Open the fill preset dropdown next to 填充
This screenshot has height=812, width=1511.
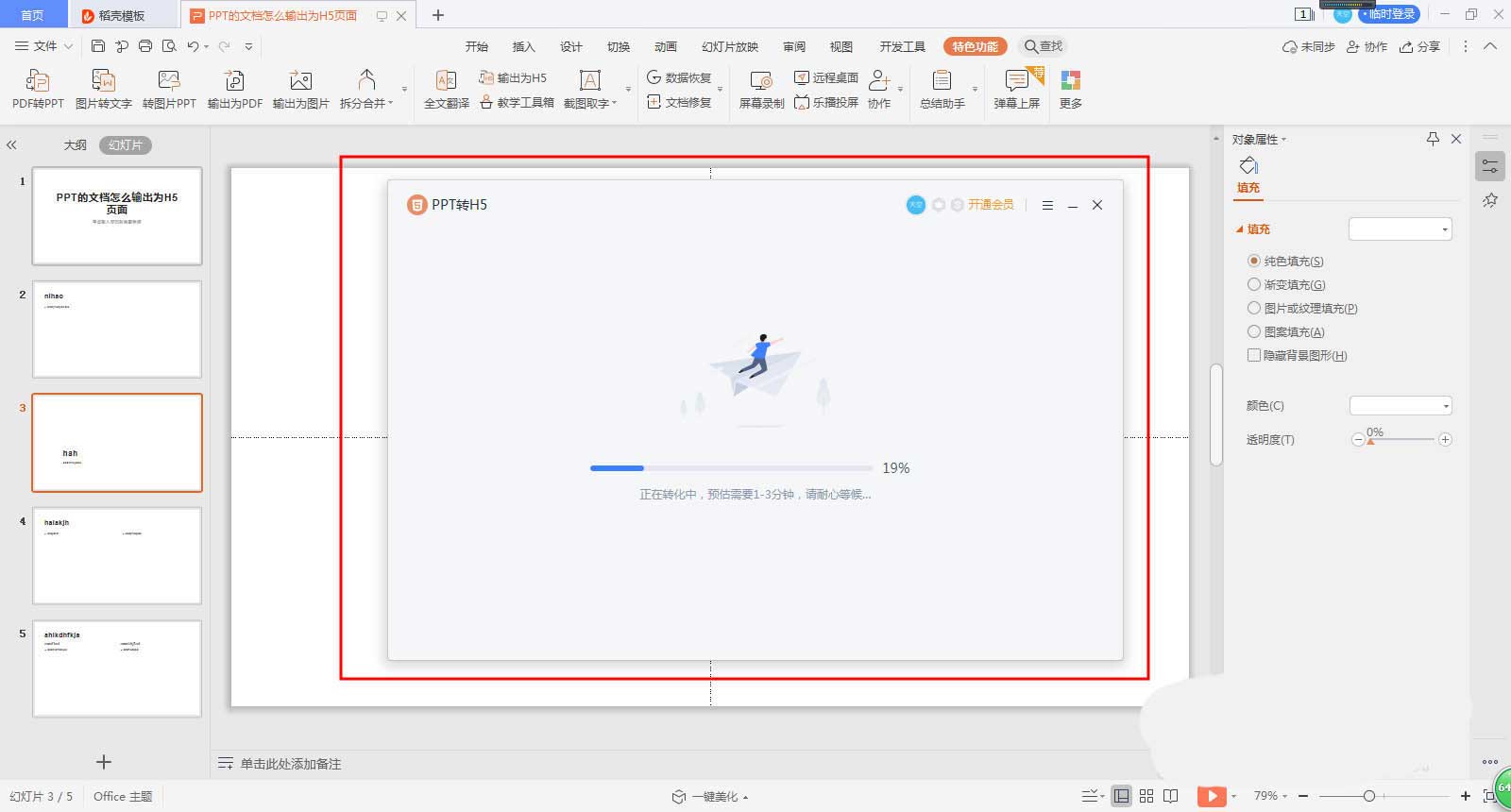coord(1400,228)
